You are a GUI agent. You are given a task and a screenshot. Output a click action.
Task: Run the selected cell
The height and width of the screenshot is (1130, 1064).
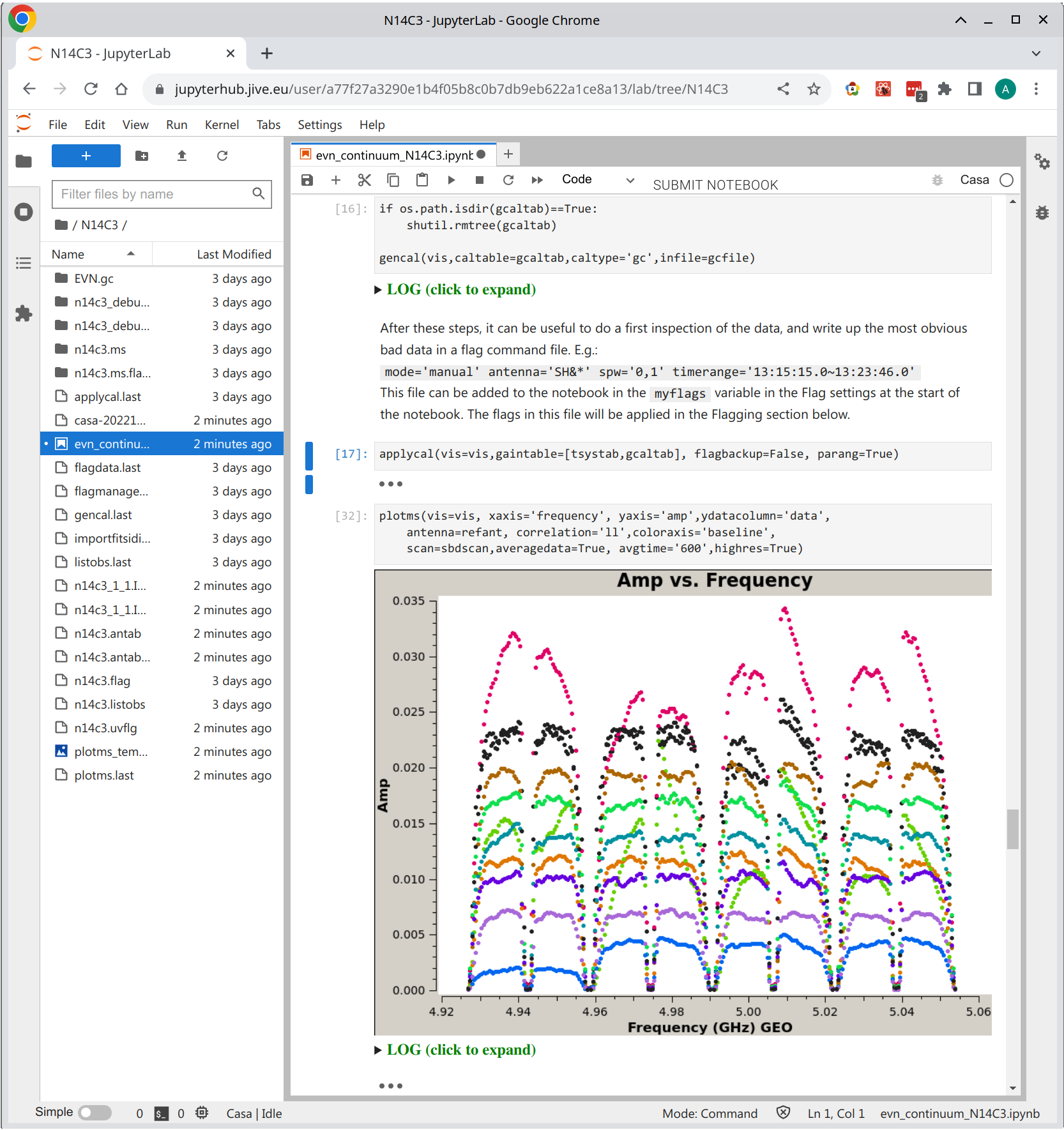452,180
